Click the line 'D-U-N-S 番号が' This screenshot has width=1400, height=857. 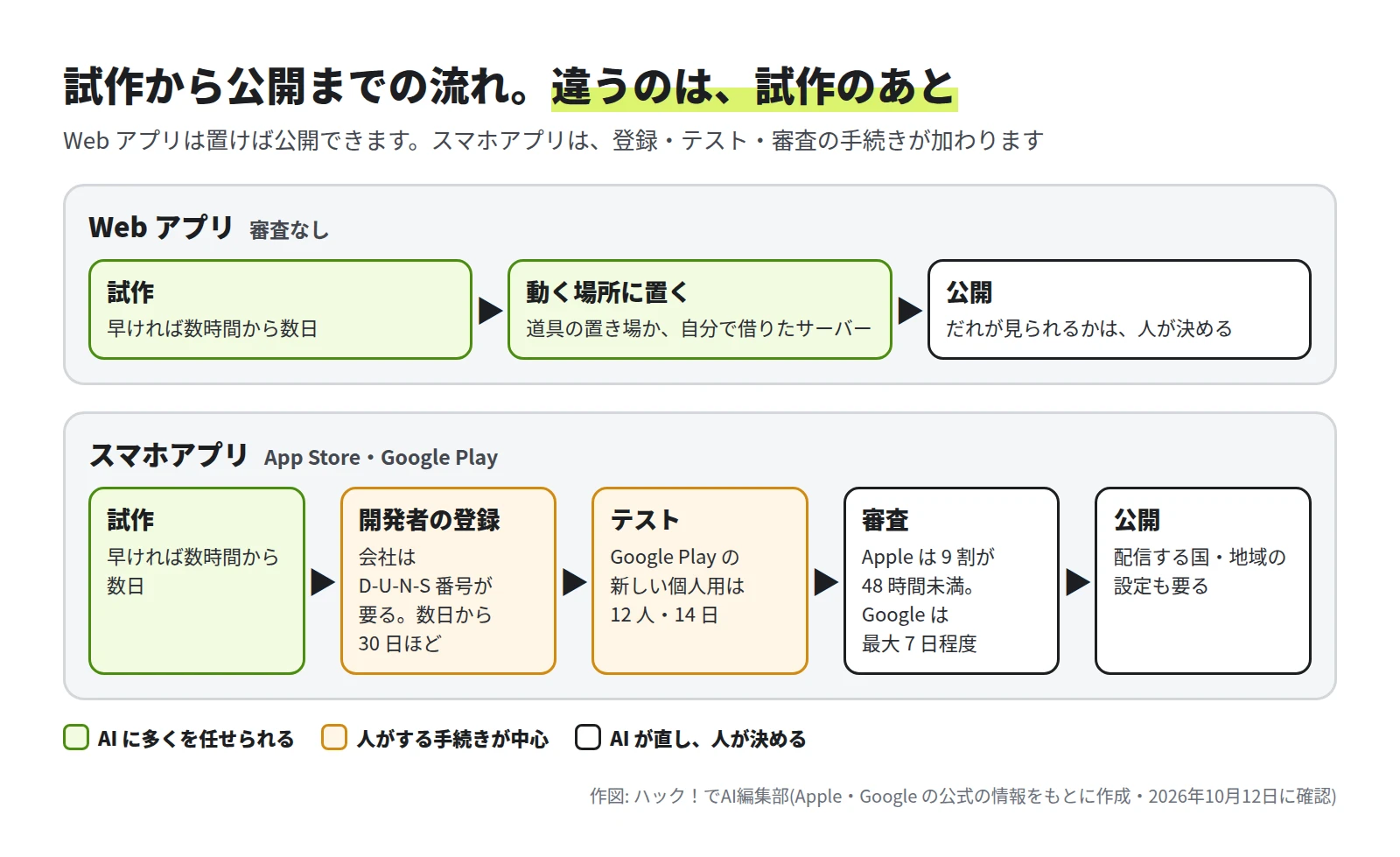425,586
